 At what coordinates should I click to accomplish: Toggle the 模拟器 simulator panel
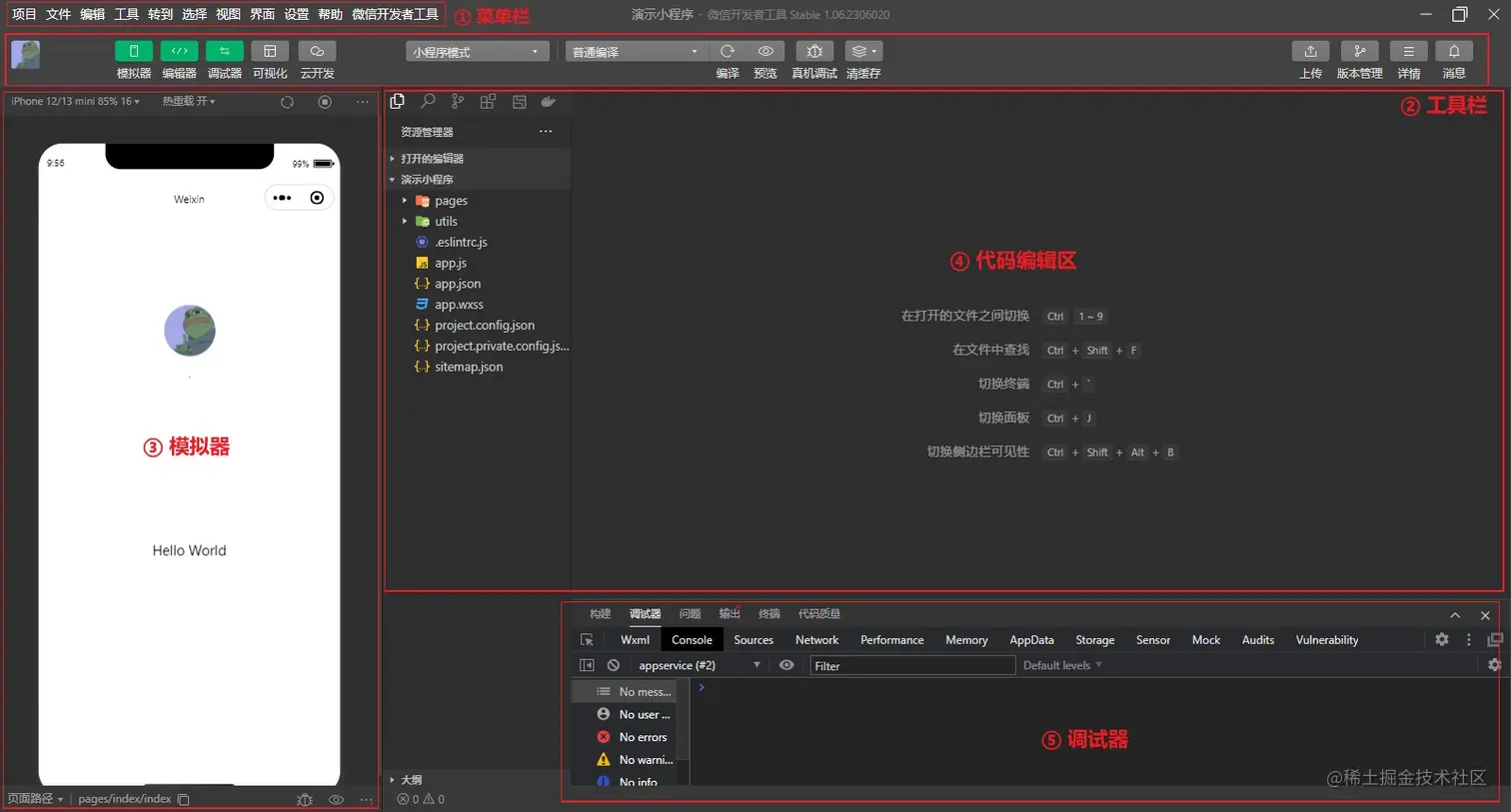134,51
